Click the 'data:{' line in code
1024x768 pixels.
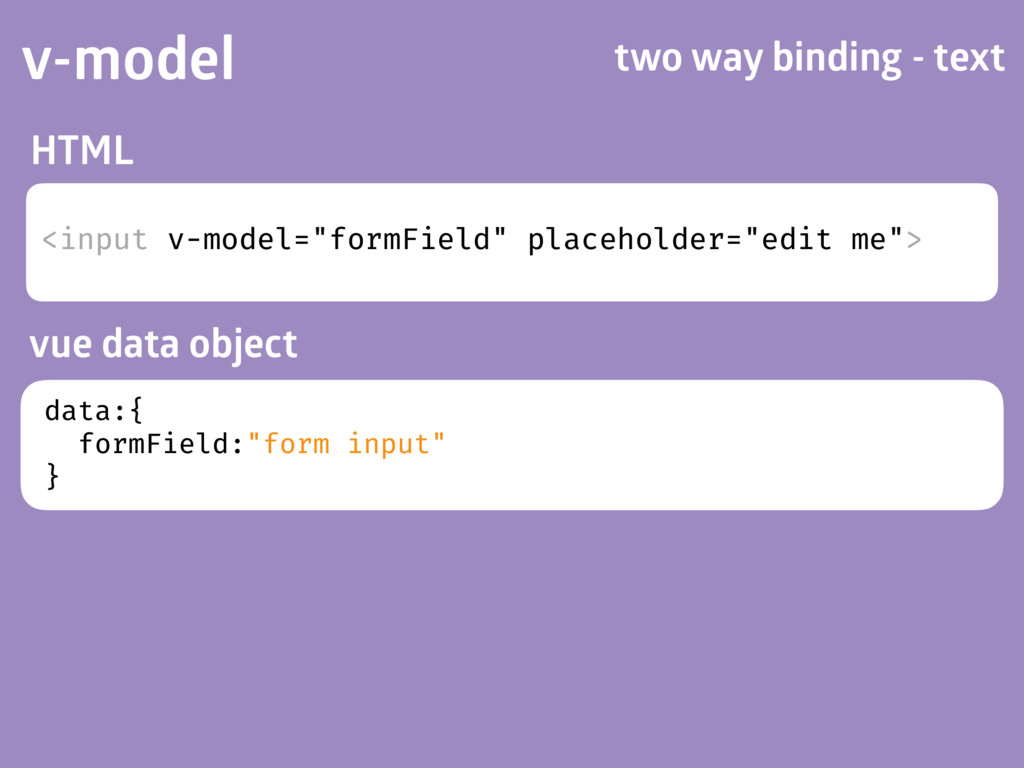93,411
